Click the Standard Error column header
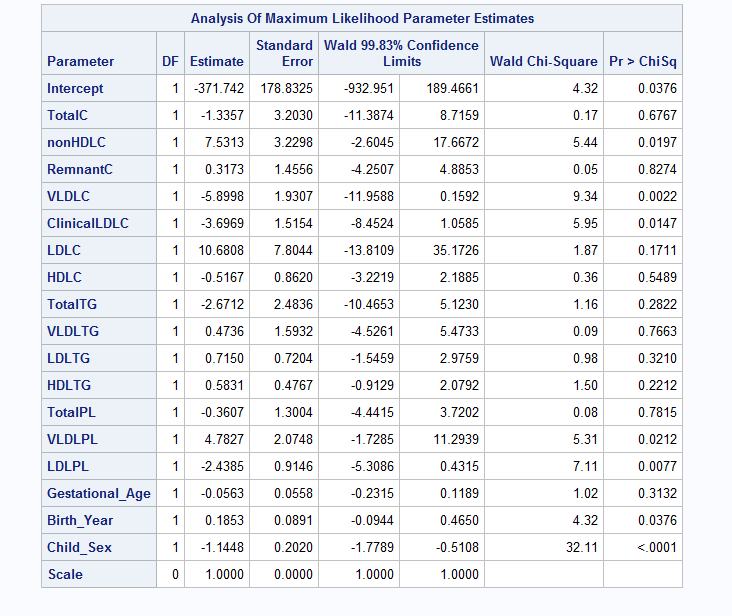 click(x=284, y=53)
